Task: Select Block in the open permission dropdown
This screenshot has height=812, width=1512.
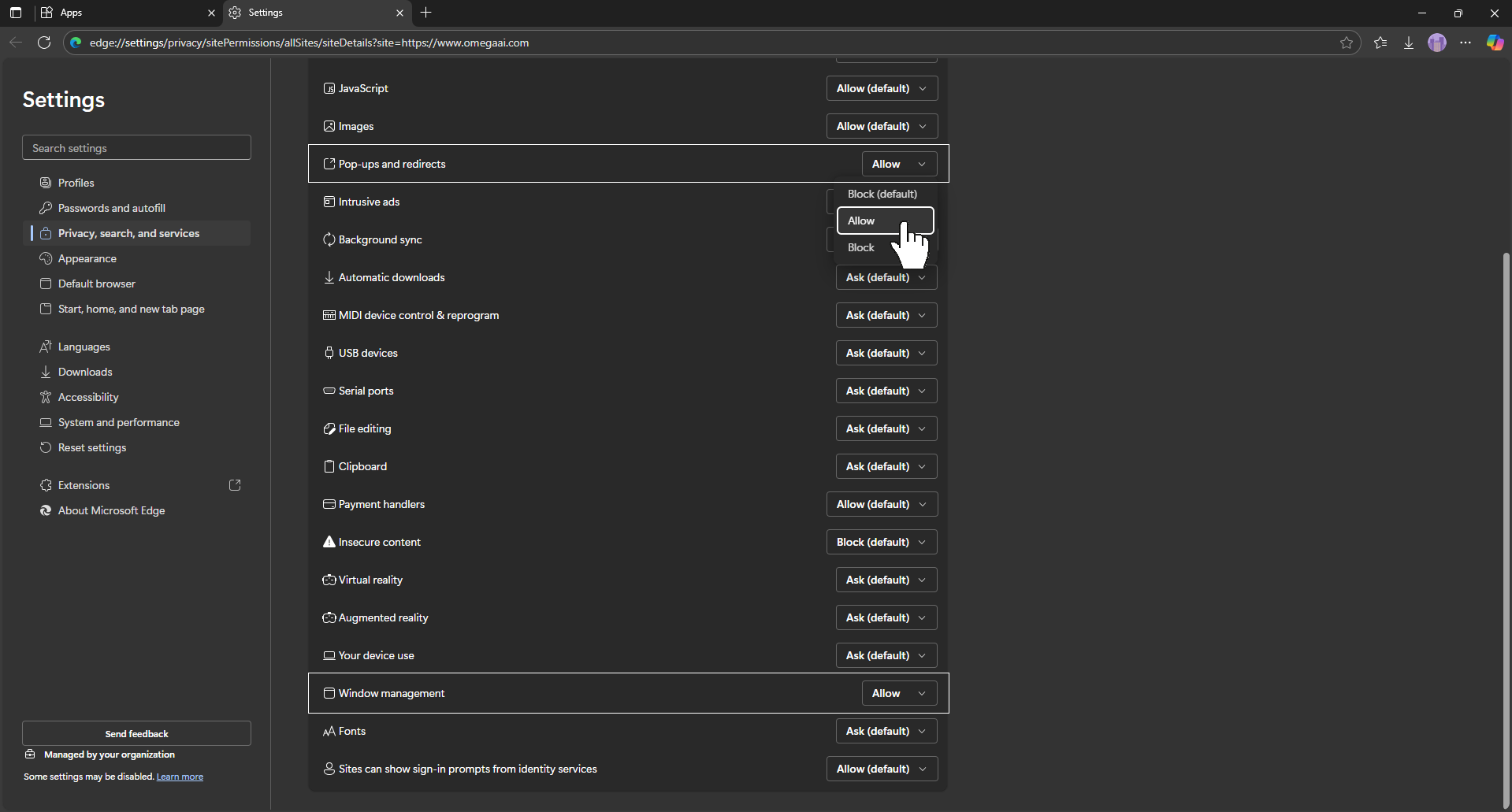Action: coord(860,247)
